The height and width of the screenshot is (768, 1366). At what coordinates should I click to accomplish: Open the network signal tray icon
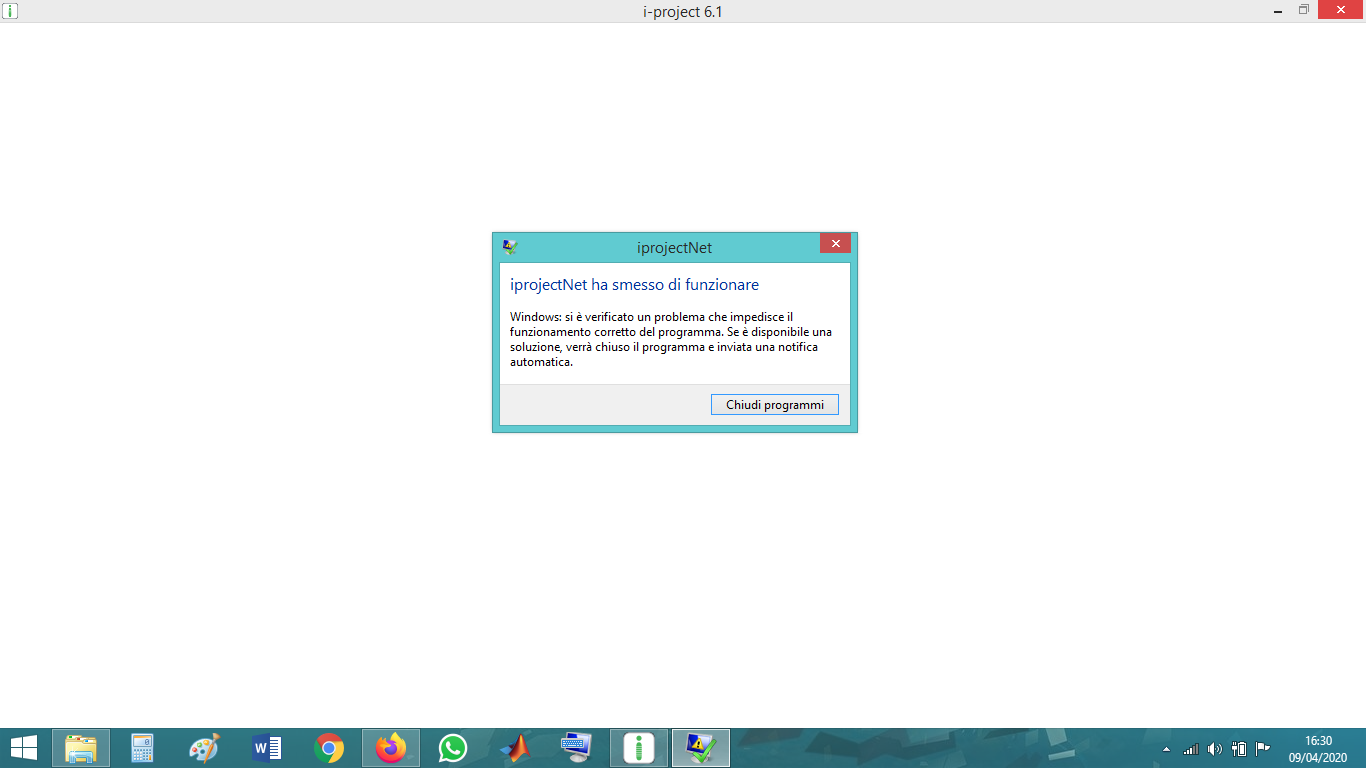tap(1191, 749)
